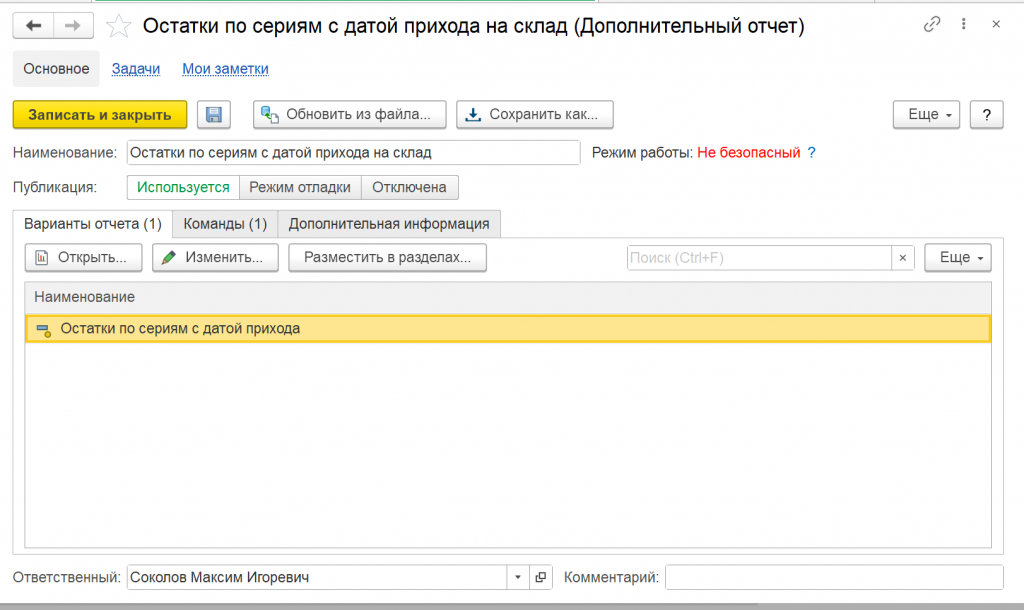
Task: Click the Изменить button
Action: pyautogui.click(x=216, y=258)
